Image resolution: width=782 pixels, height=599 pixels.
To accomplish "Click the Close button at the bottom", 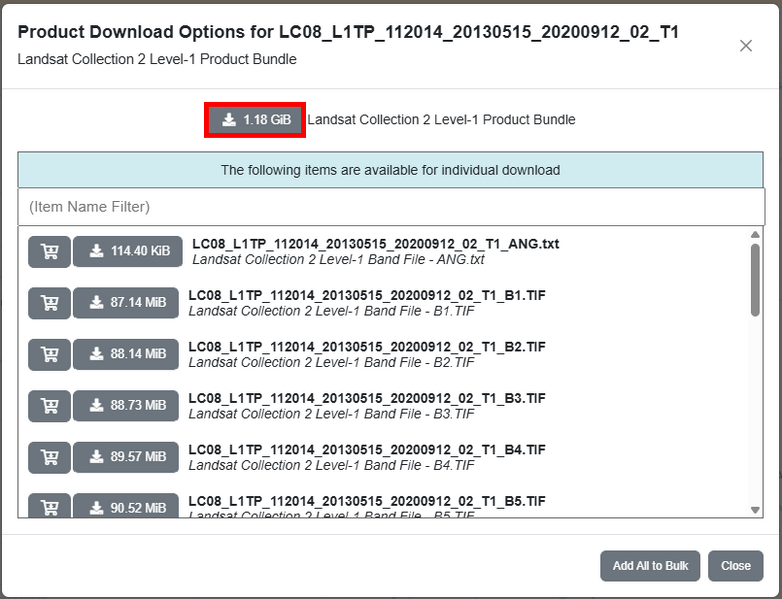I will pyautogui.click(x=736, y=566).
